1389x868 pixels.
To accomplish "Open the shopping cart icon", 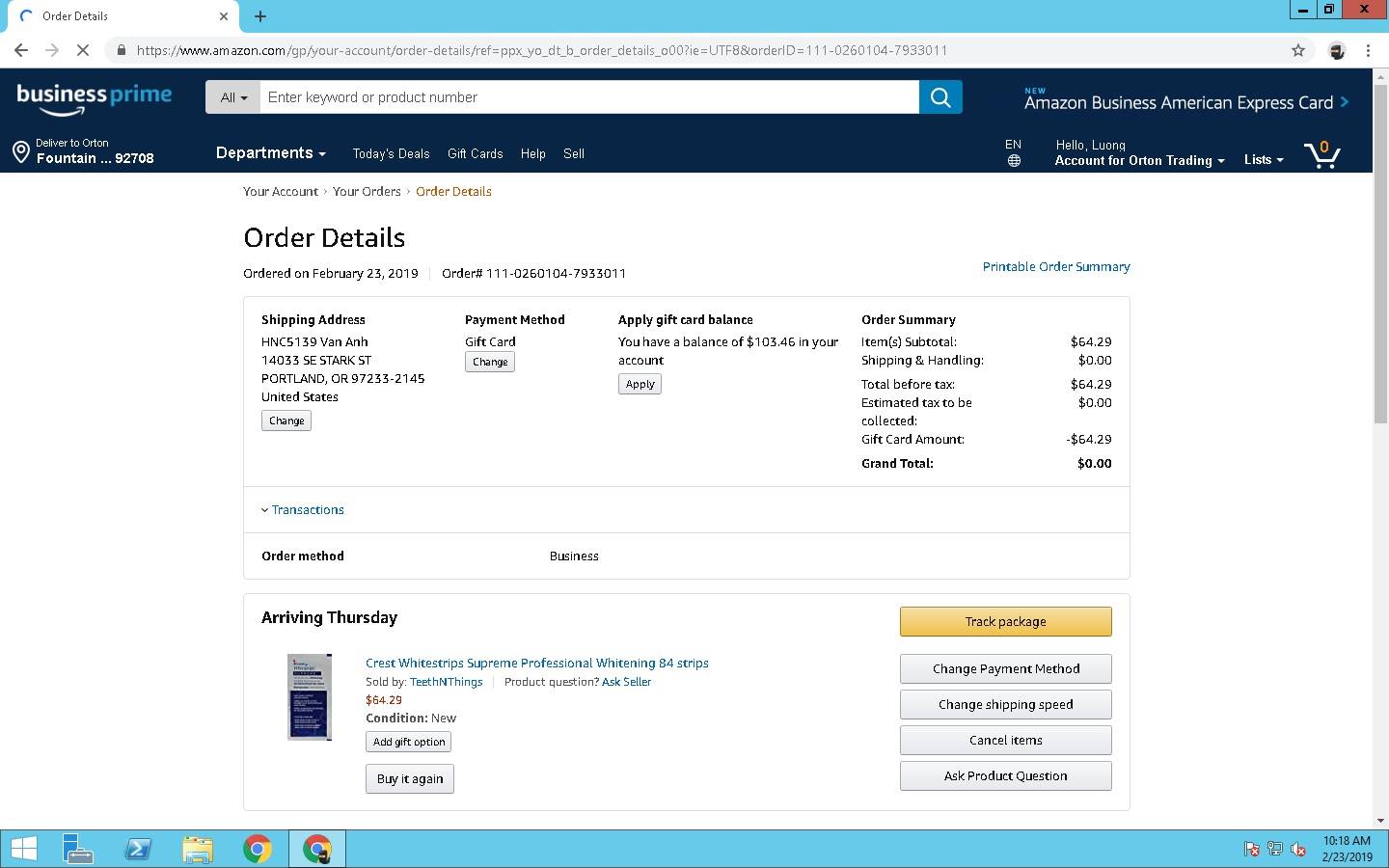I will [1321, 154].
